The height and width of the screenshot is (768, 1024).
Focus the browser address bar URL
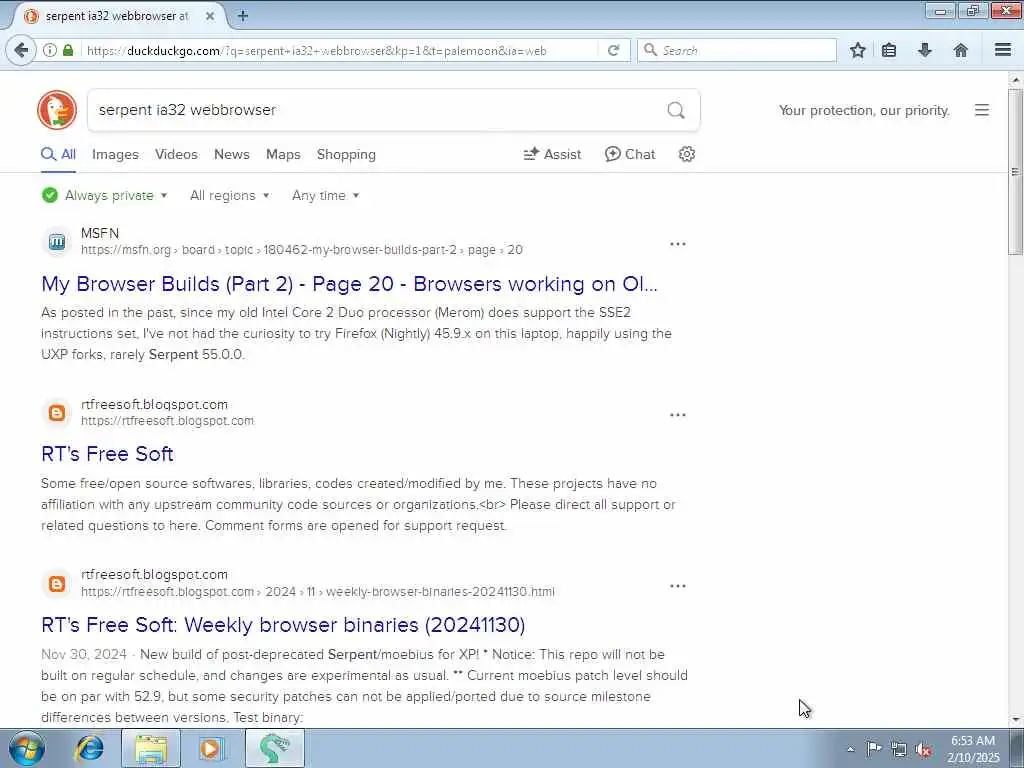pos(317,50)
